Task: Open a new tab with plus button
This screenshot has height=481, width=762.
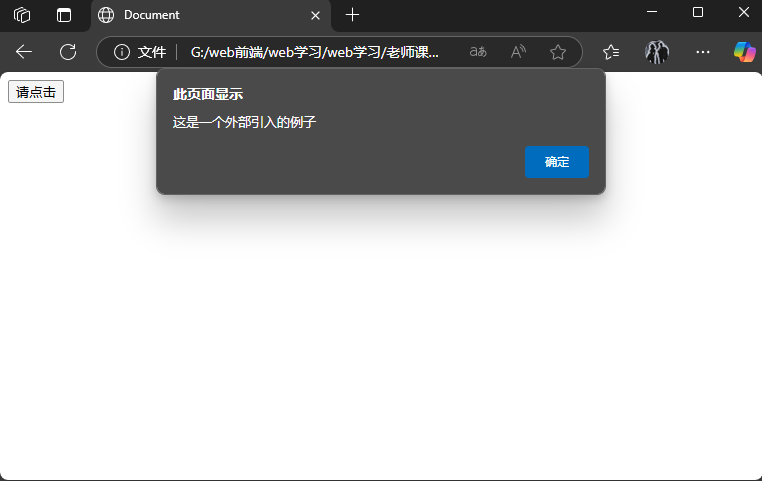Action: coord(352,15)
